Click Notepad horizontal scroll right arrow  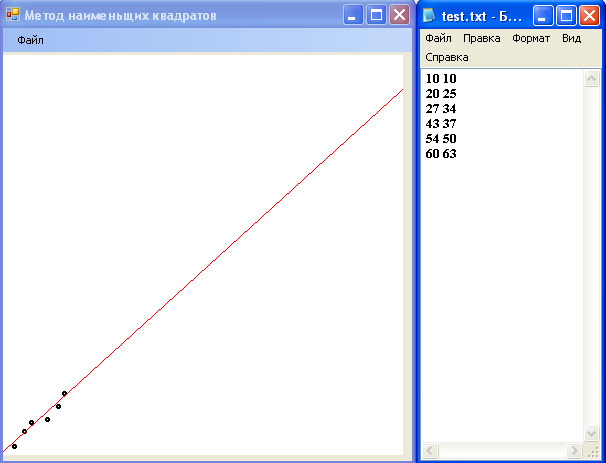[x=574, y=451]
